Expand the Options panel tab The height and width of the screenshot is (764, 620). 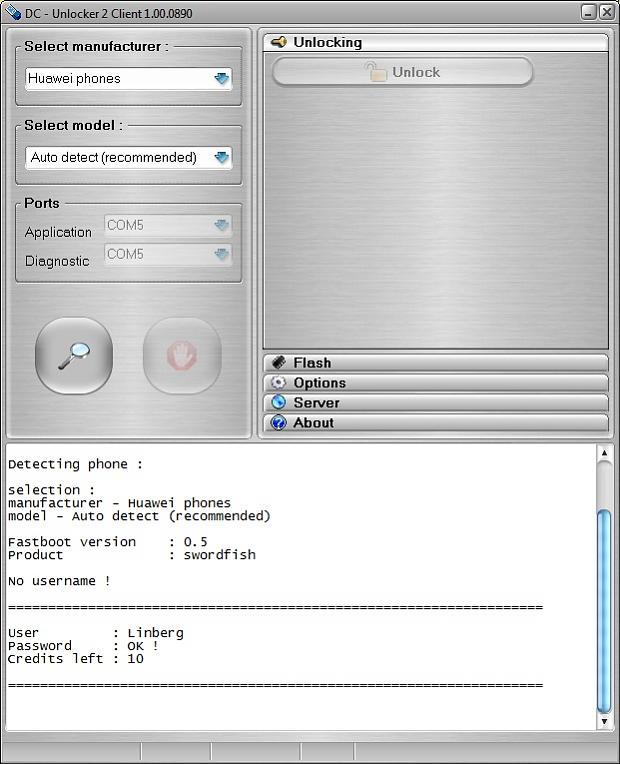436,383
